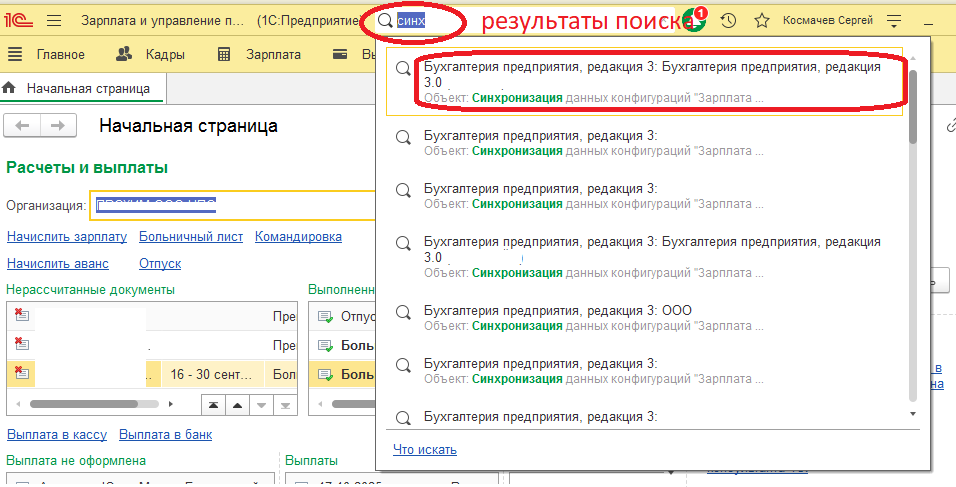956x487 pixels.
Task: Click the link icon at the right window edge
Action: 951,126
